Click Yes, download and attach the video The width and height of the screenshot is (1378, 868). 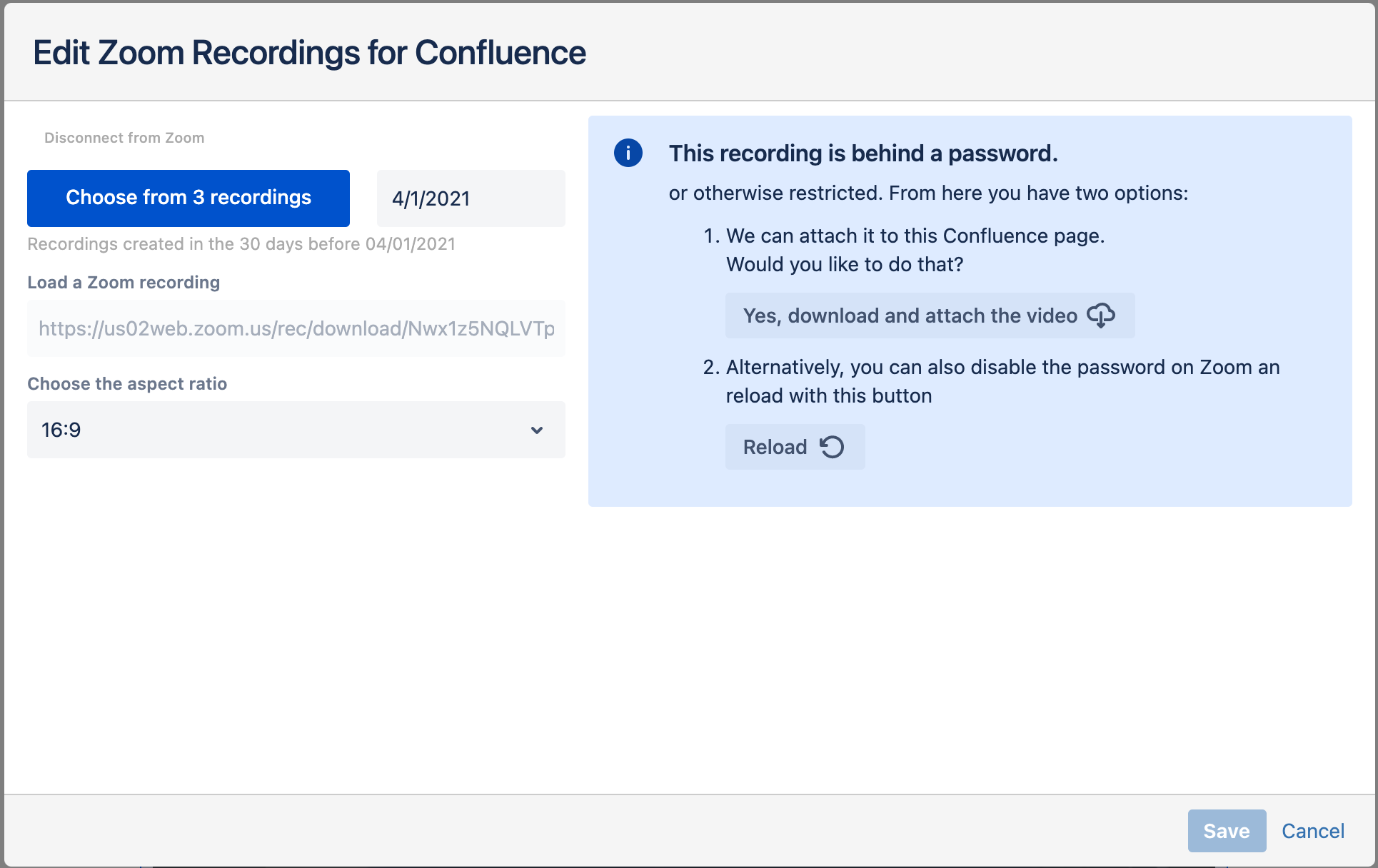930,316
